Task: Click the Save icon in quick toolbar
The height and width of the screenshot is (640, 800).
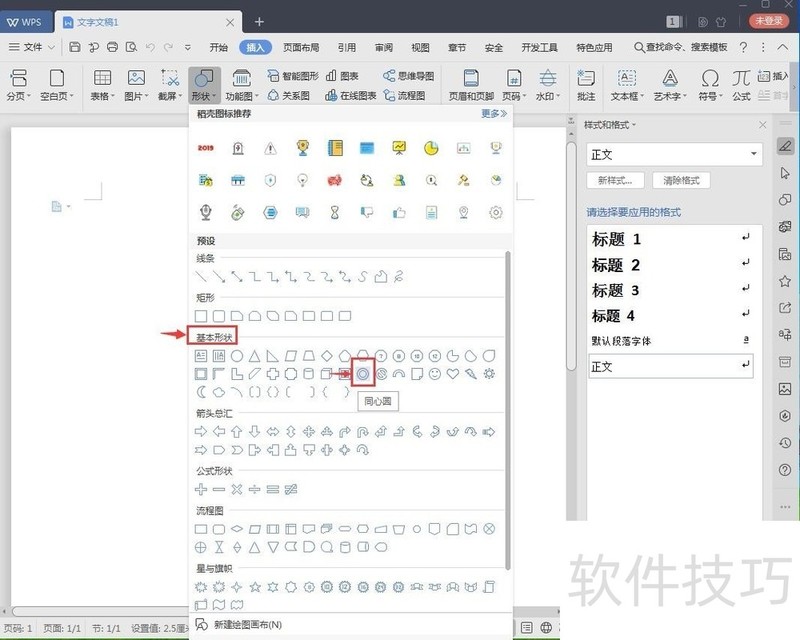Action: tap(74, 47)
